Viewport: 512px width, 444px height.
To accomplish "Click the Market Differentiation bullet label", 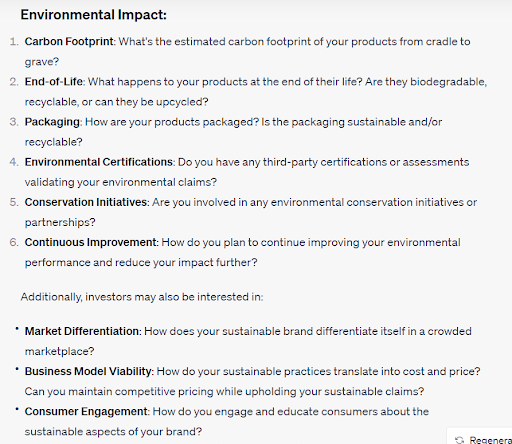I will pyautogui.click(x=82, y=331).
